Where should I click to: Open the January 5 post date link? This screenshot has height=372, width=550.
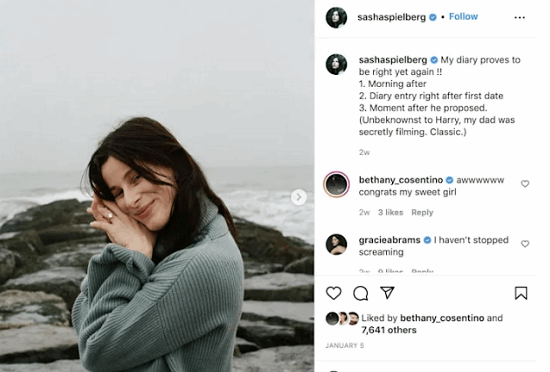(344, 346)
